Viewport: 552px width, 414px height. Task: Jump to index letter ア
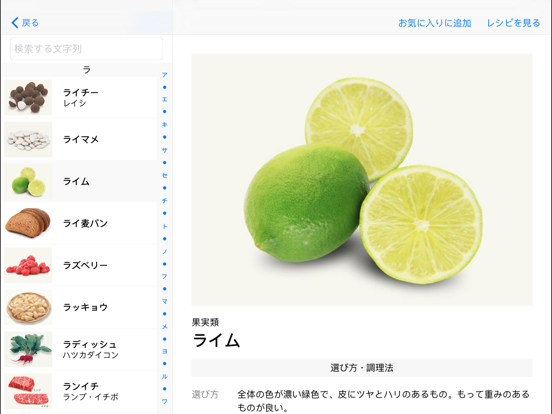[x=164, y=75]
